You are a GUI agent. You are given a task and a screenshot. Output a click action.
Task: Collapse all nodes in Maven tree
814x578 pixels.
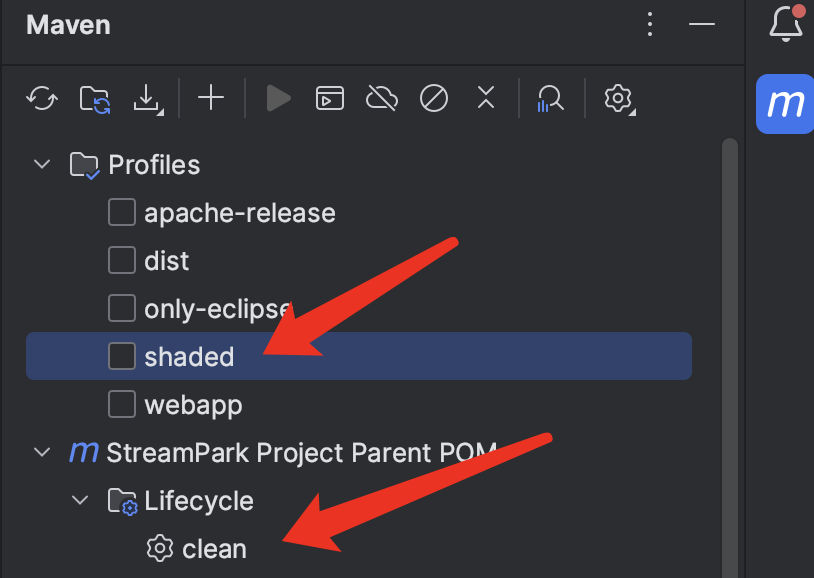(x=486, y=98)
